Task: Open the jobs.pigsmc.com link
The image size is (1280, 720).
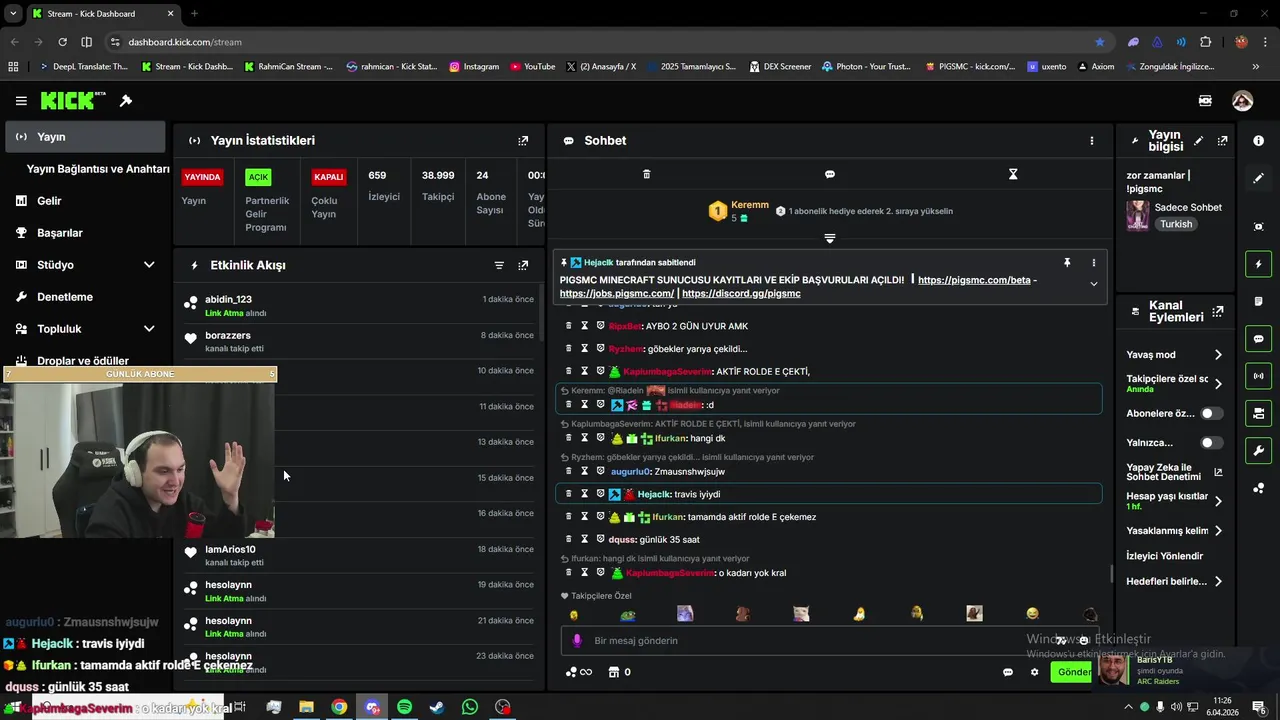Action: pyautogui.click(x=617, y=294)
